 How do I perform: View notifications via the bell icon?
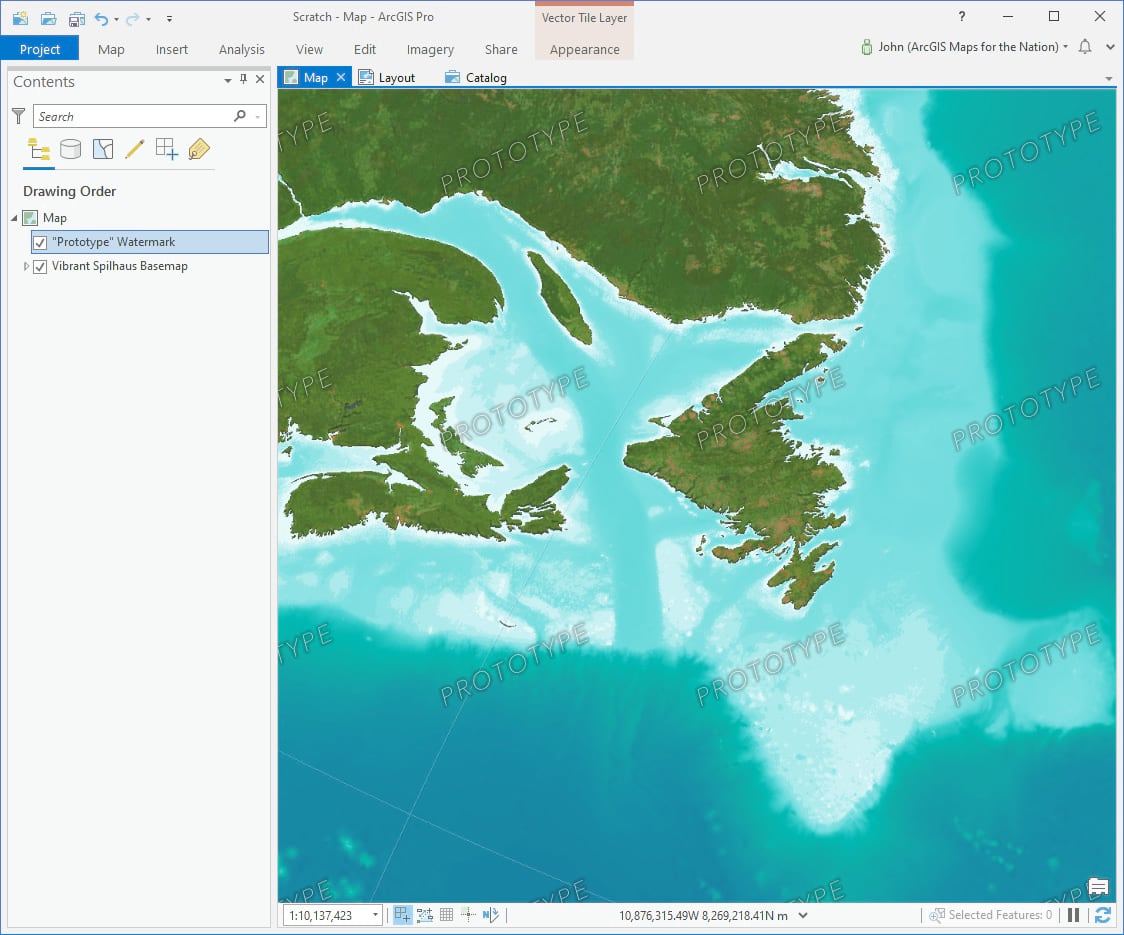[1085, 47]
